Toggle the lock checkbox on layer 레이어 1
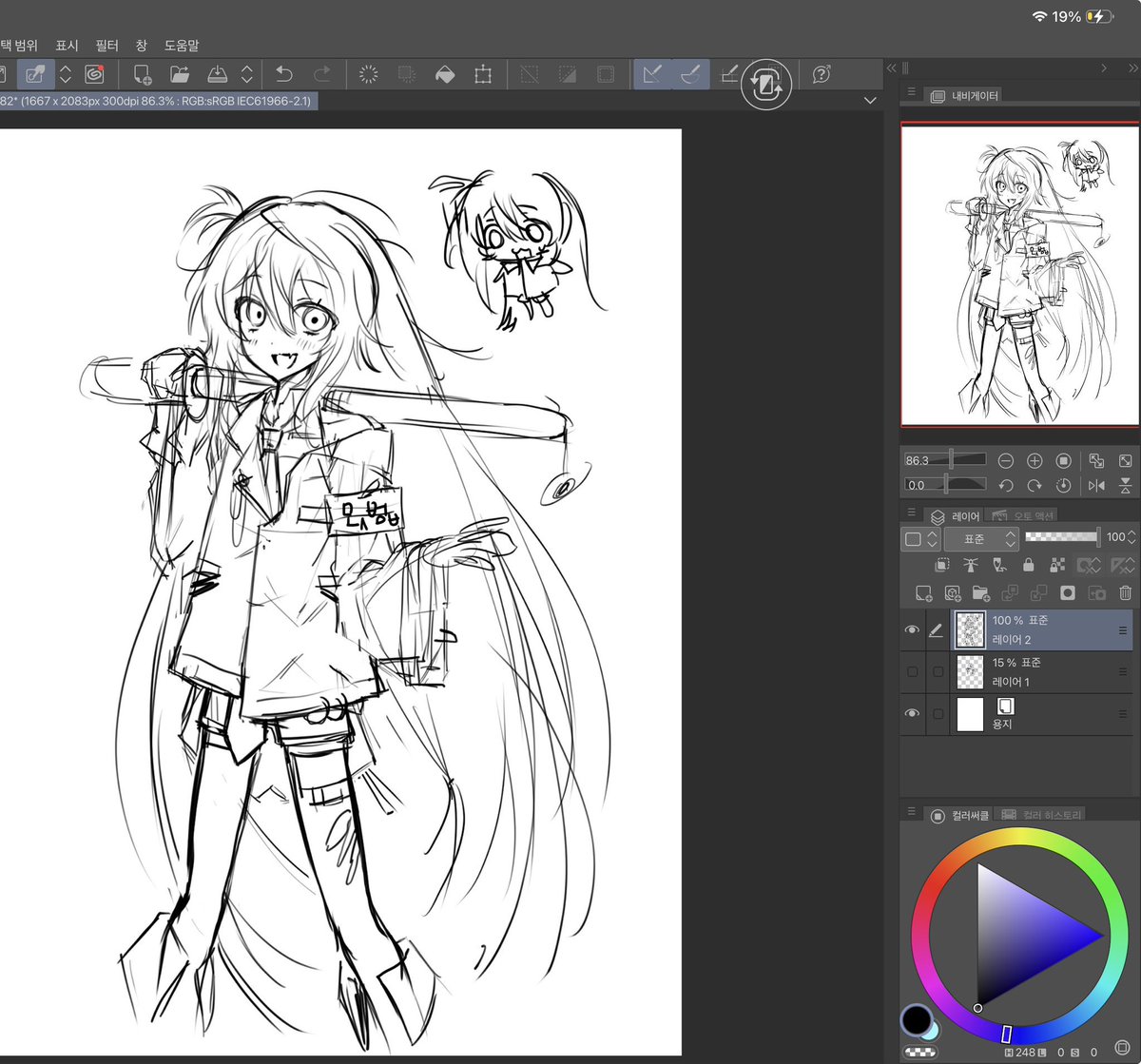This screenshot has width=1141, height=1064. (938, 672)
